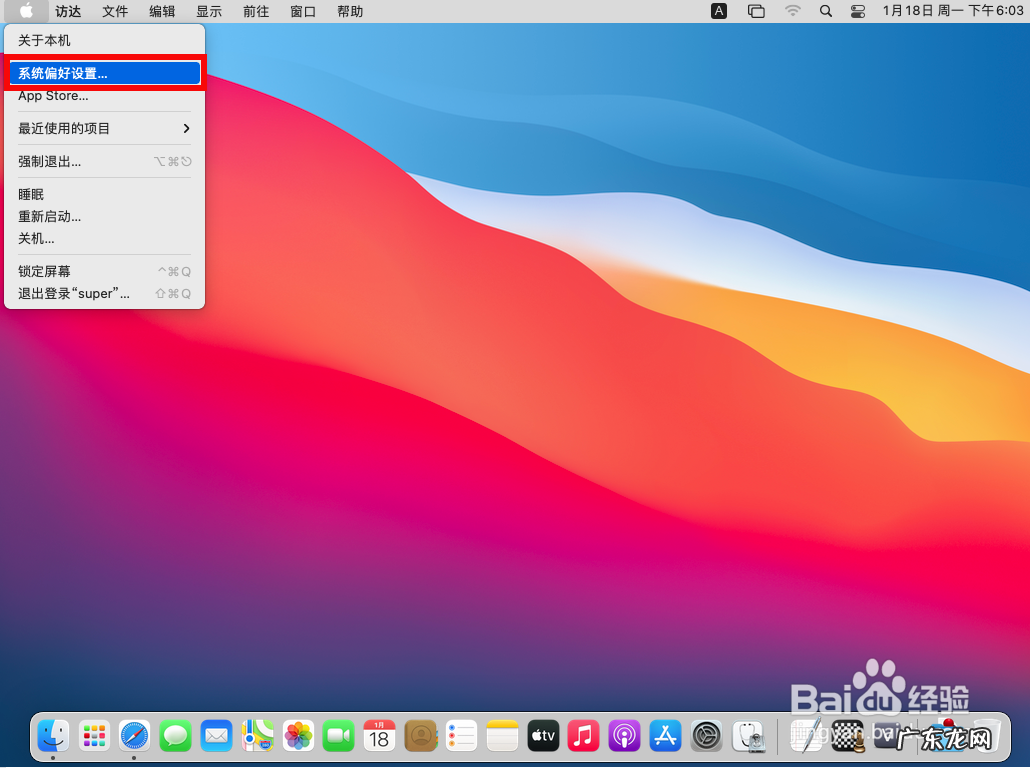Open the 显示 menu in menu bar
The width and height of the screenshot is (1030, 768).
209,11
